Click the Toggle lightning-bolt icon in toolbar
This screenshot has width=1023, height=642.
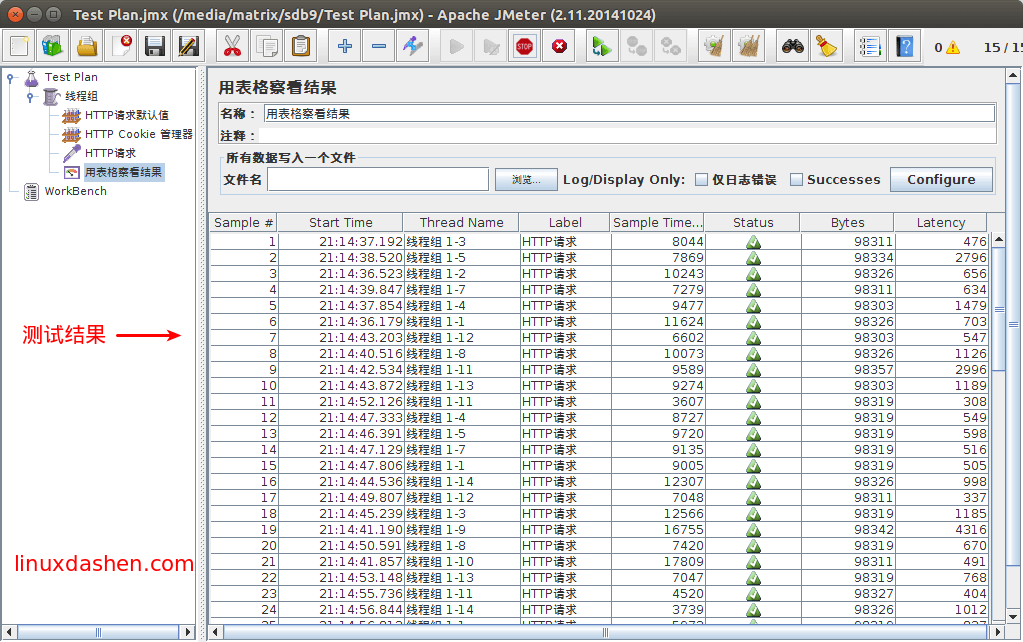411,46
